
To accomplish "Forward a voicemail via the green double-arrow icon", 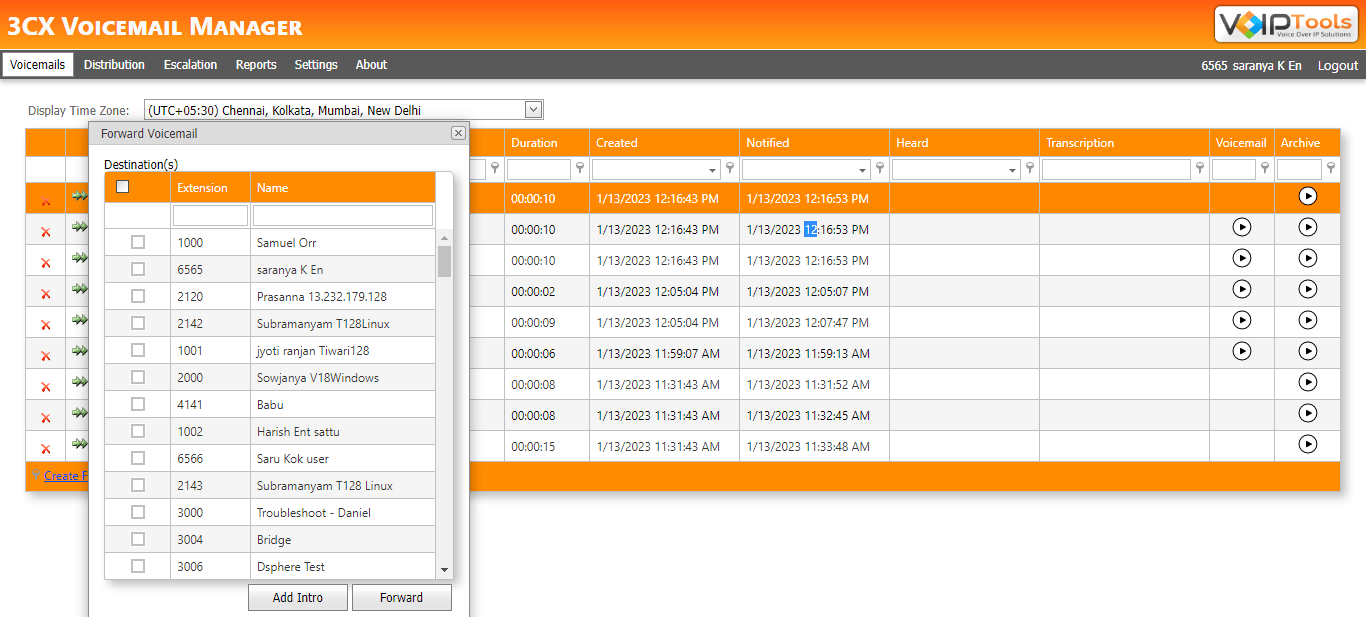I will coord(79,196).
